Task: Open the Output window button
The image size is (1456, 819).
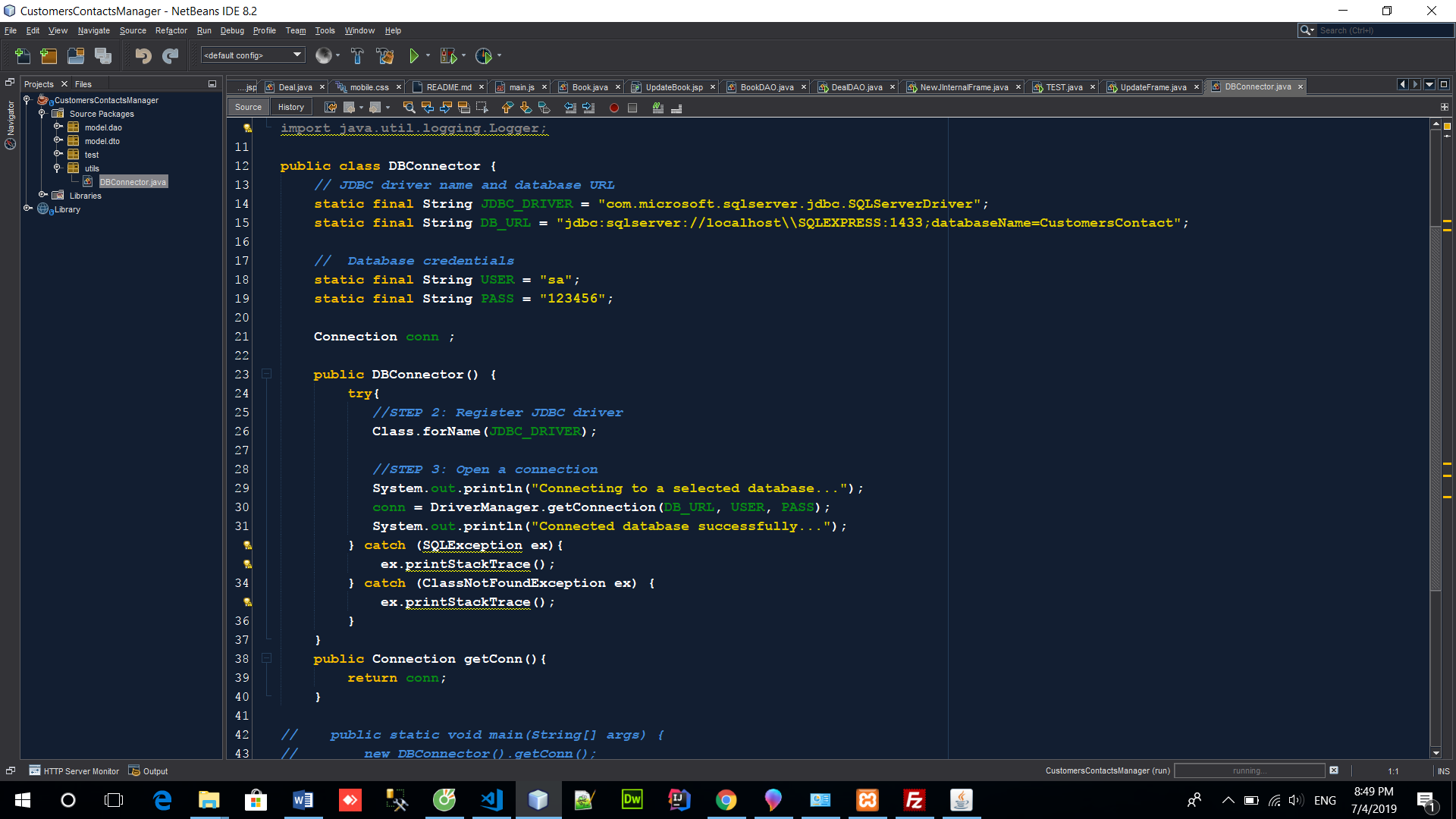Action: [x=149, y=771]
